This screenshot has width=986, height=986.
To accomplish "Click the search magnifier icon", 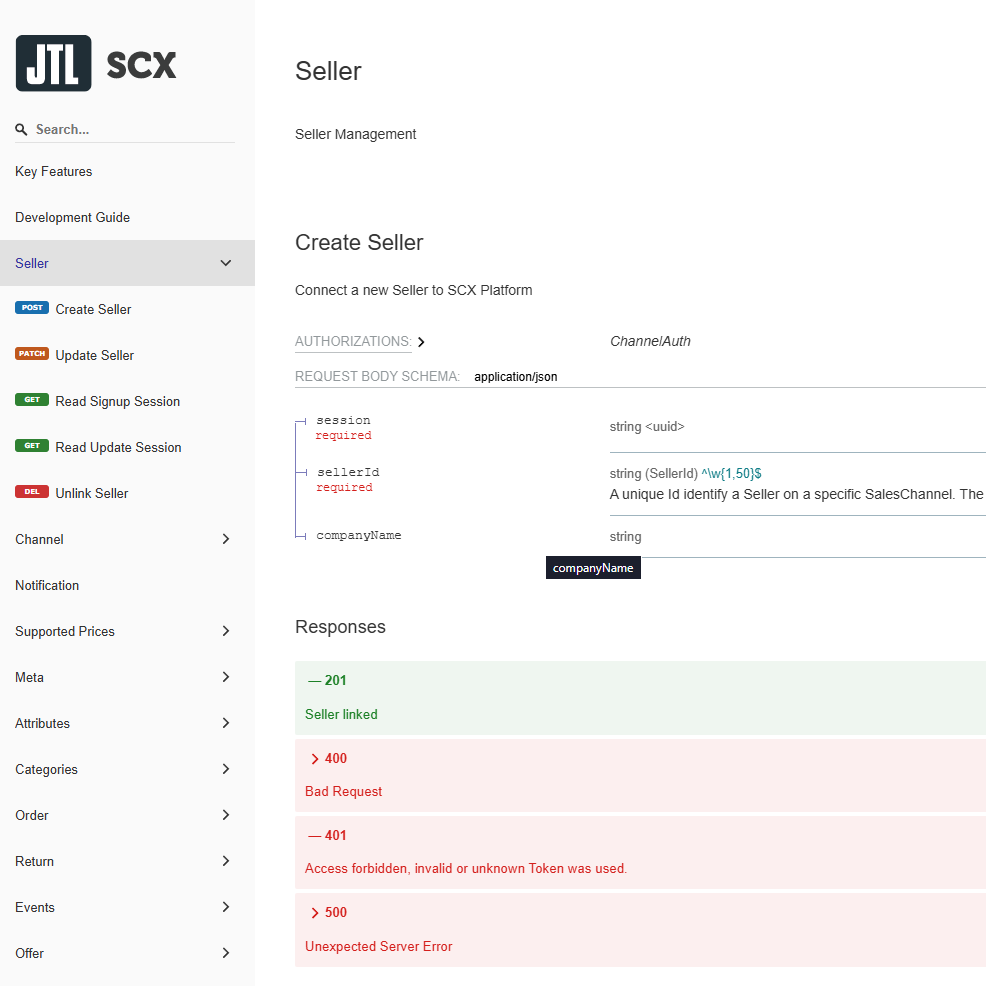I will click(x=21, y=130).
